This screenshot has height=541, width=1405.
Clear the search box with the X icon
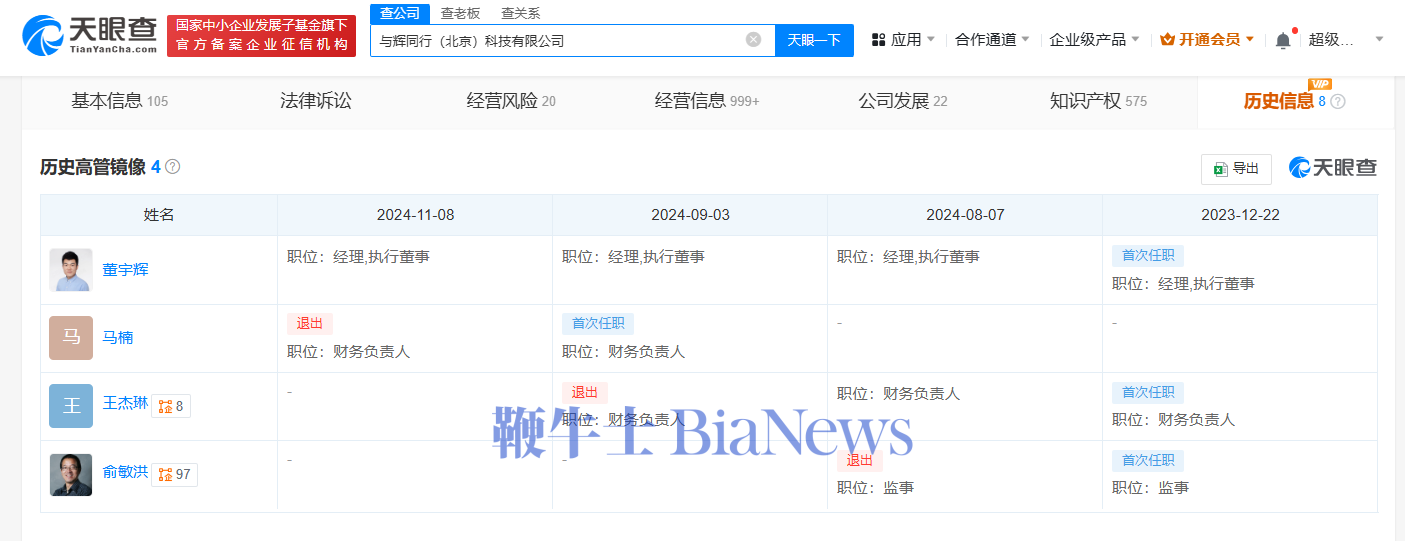tap(753, 40)
